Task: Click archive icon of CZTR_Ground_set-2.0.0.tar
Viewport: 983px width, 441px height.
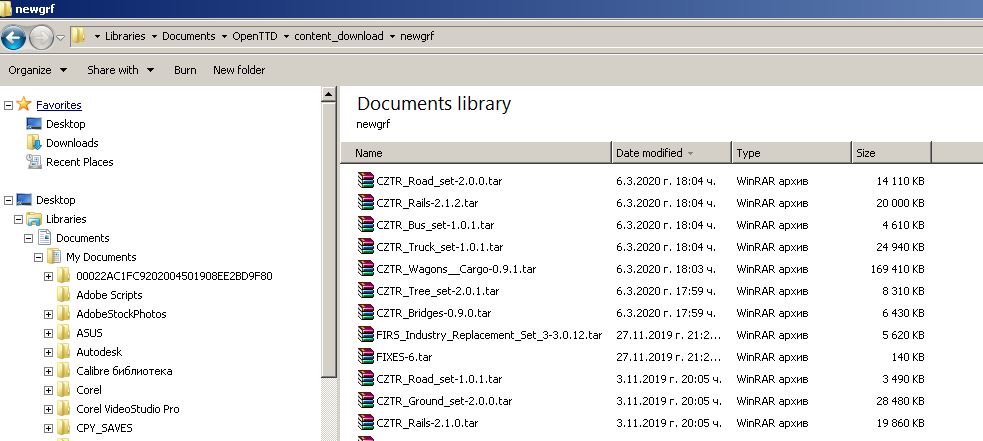Action: (x=365, y=400)
